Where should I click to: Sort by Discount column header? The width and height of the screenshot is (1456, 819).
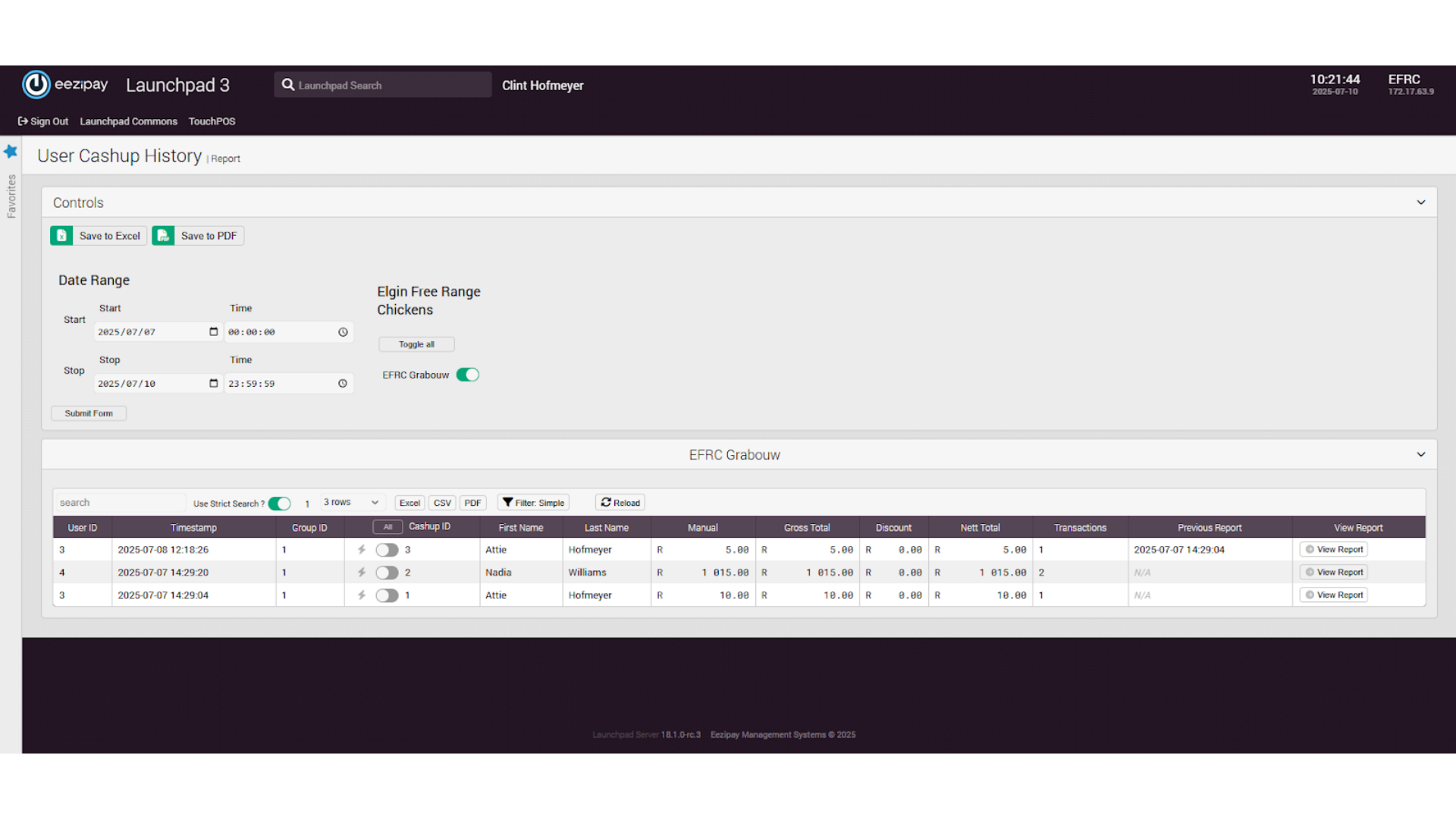[893, 528]
